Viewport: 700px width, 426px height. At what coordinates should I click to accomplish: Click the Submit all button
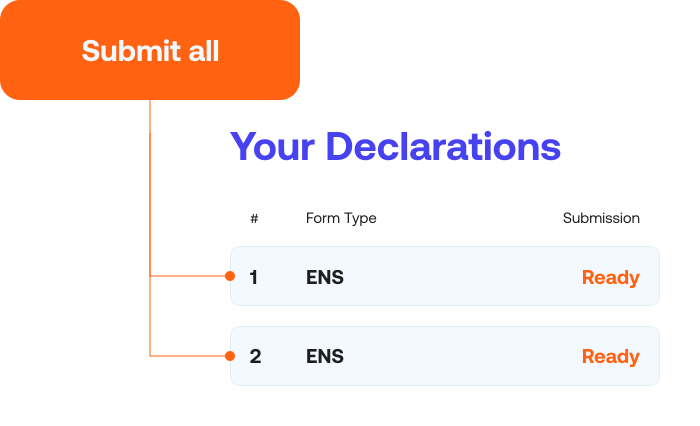(x=150, y=50)
